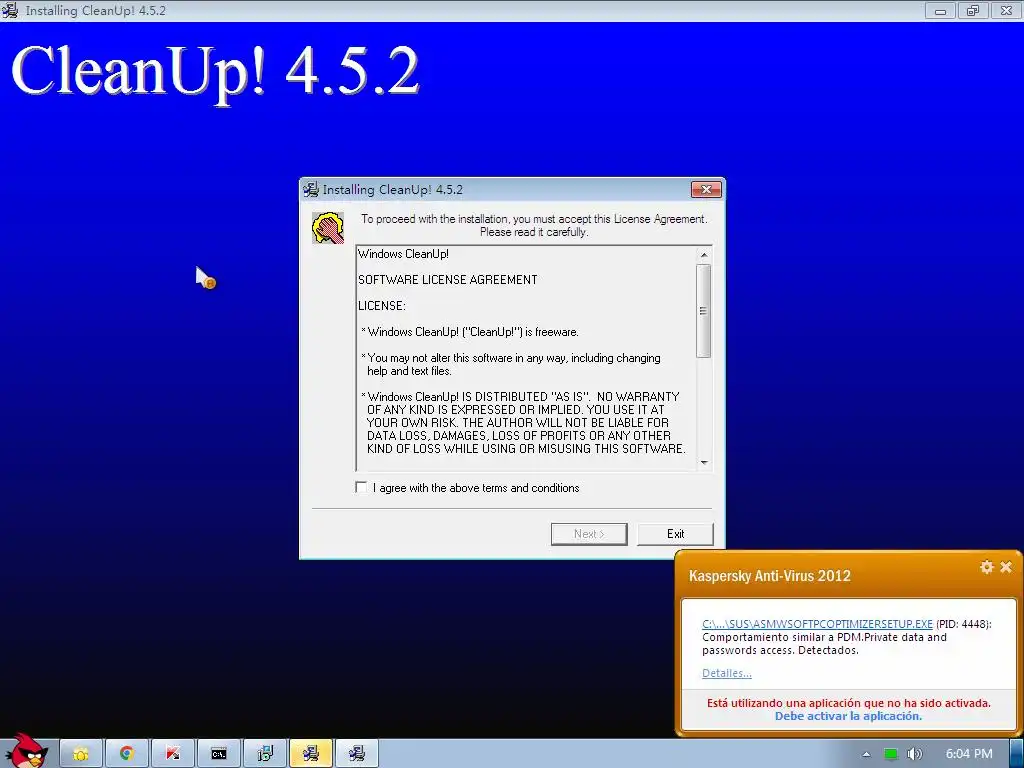Dismiss the Kaspersky Anti-Virus popup
The width and height of the screenshot is (1024, 768).
coord(1006,567)
